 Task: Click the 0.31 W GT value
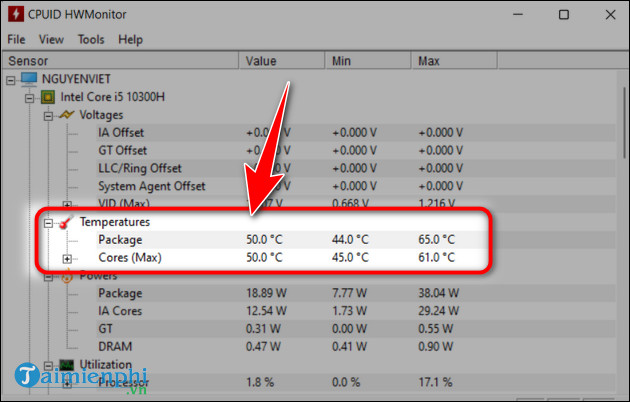[x=263, y=329]
